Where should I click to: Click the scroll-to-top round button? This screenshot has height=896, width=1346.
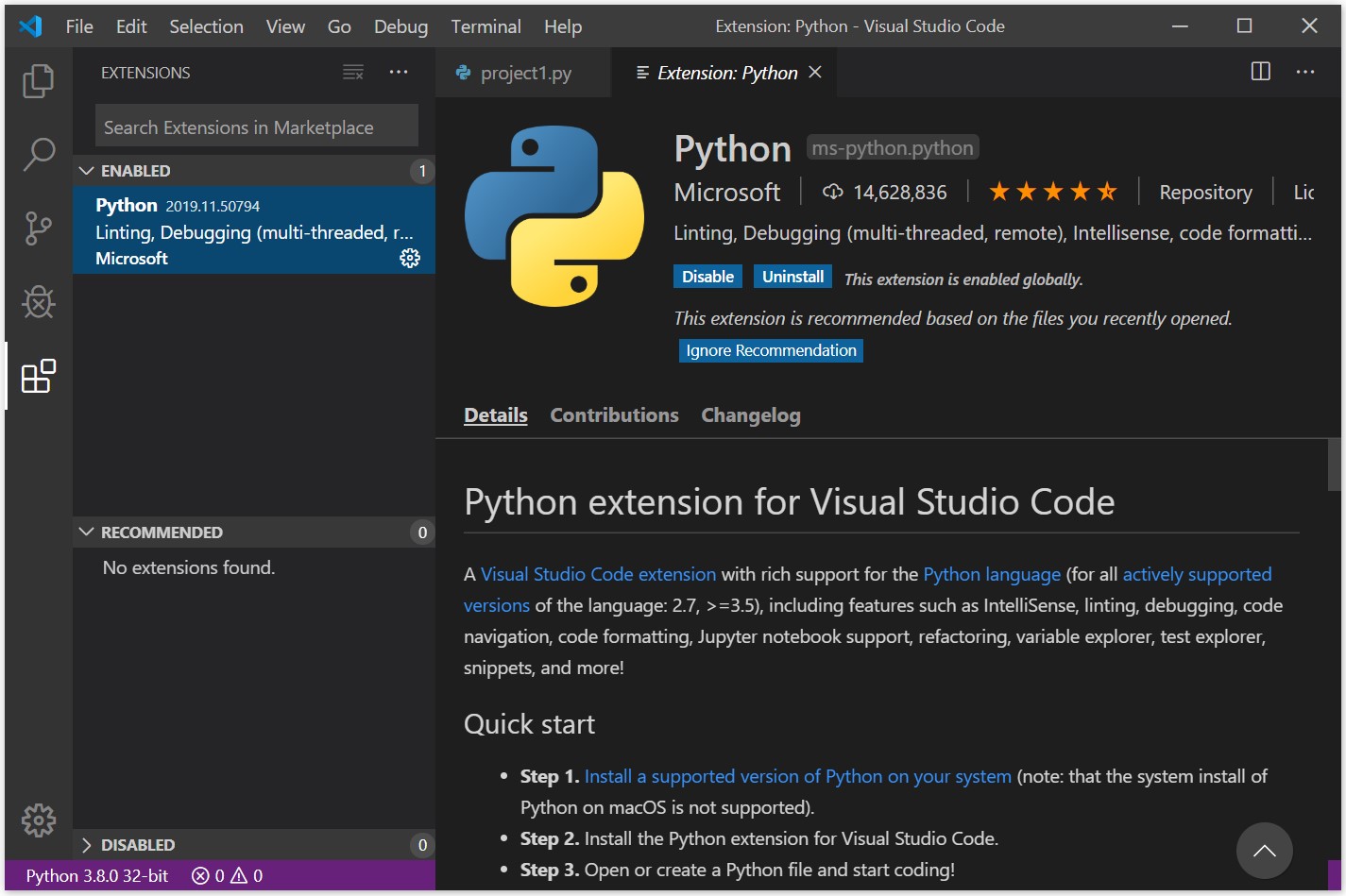[x=1264, y=851]
